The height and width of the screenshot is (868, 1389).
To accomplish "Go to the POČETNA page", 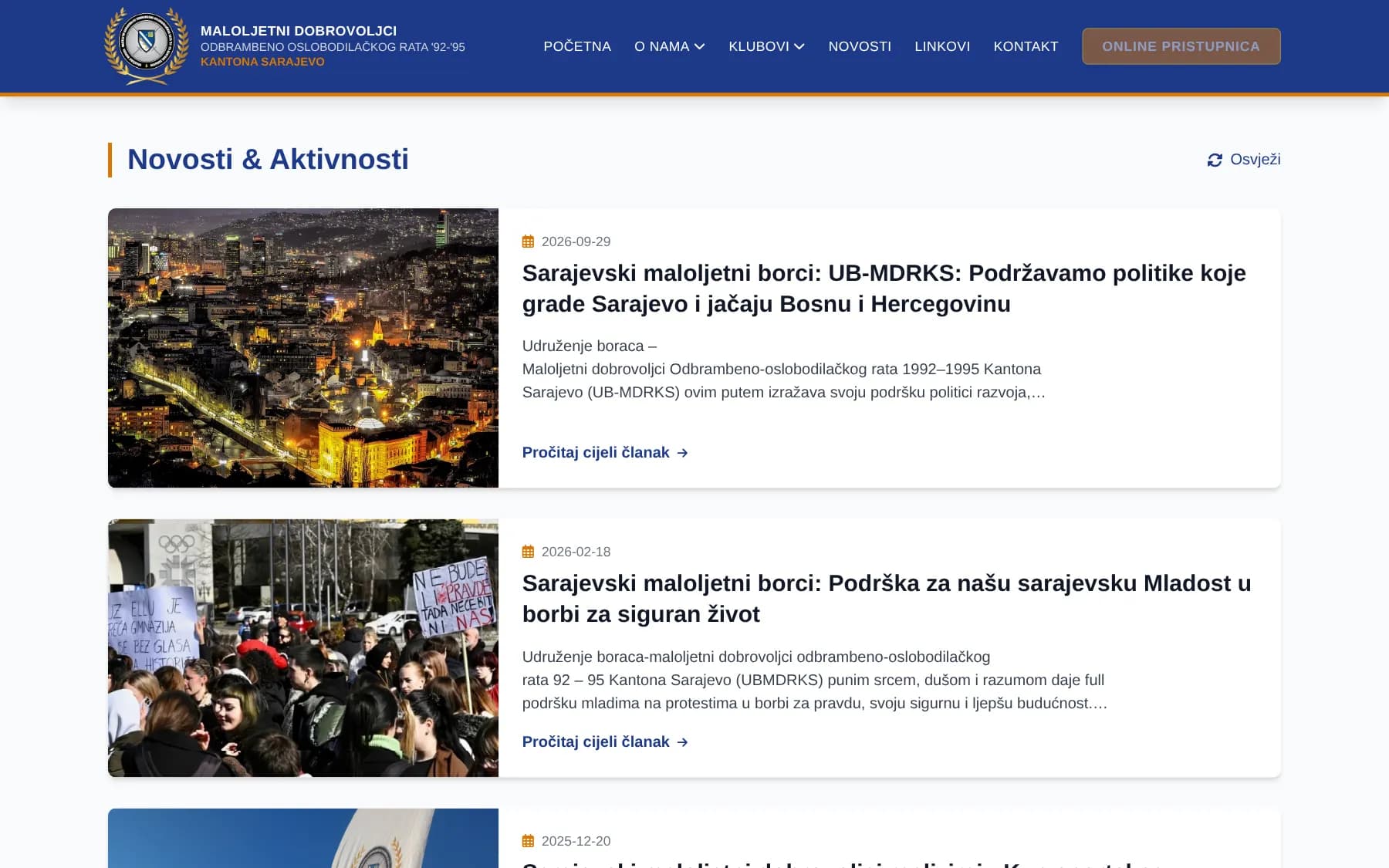I will point(577,46).
